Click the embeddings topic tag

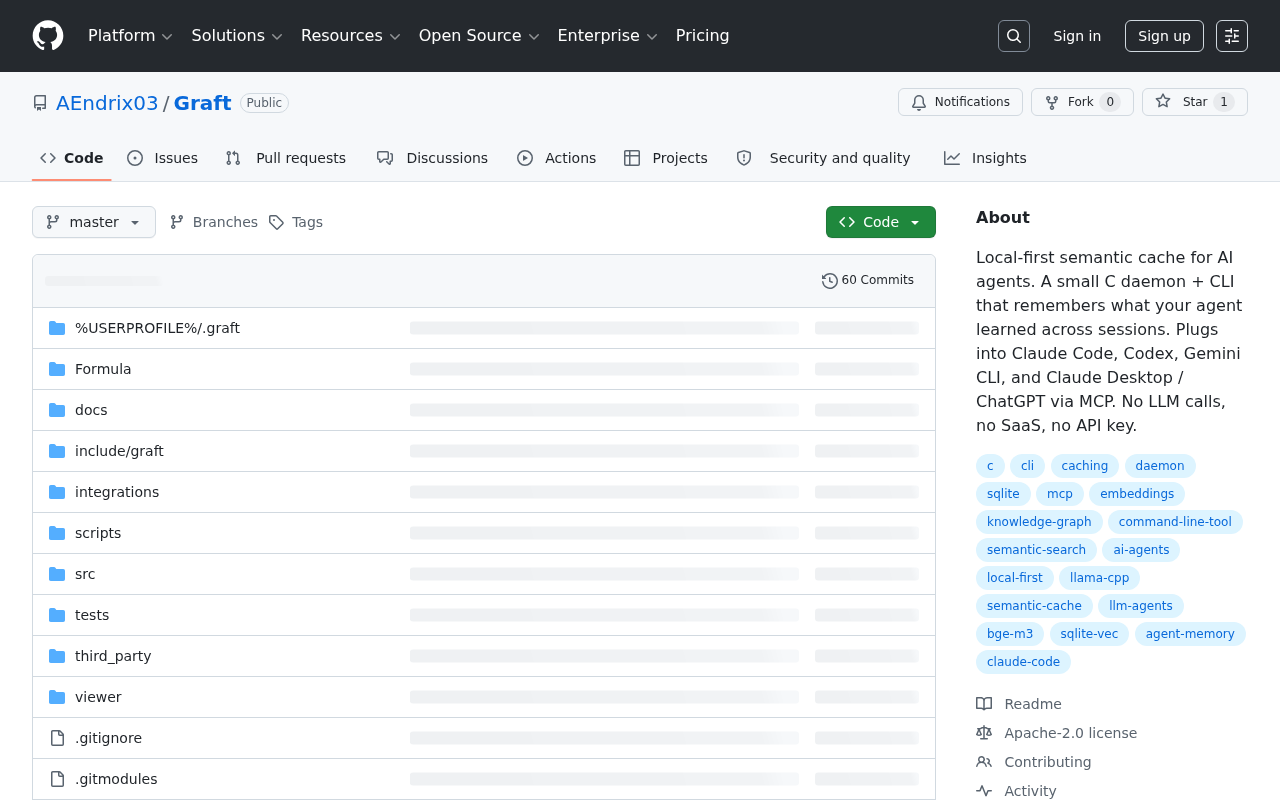pyautogui.click(x=1137, y=494)
